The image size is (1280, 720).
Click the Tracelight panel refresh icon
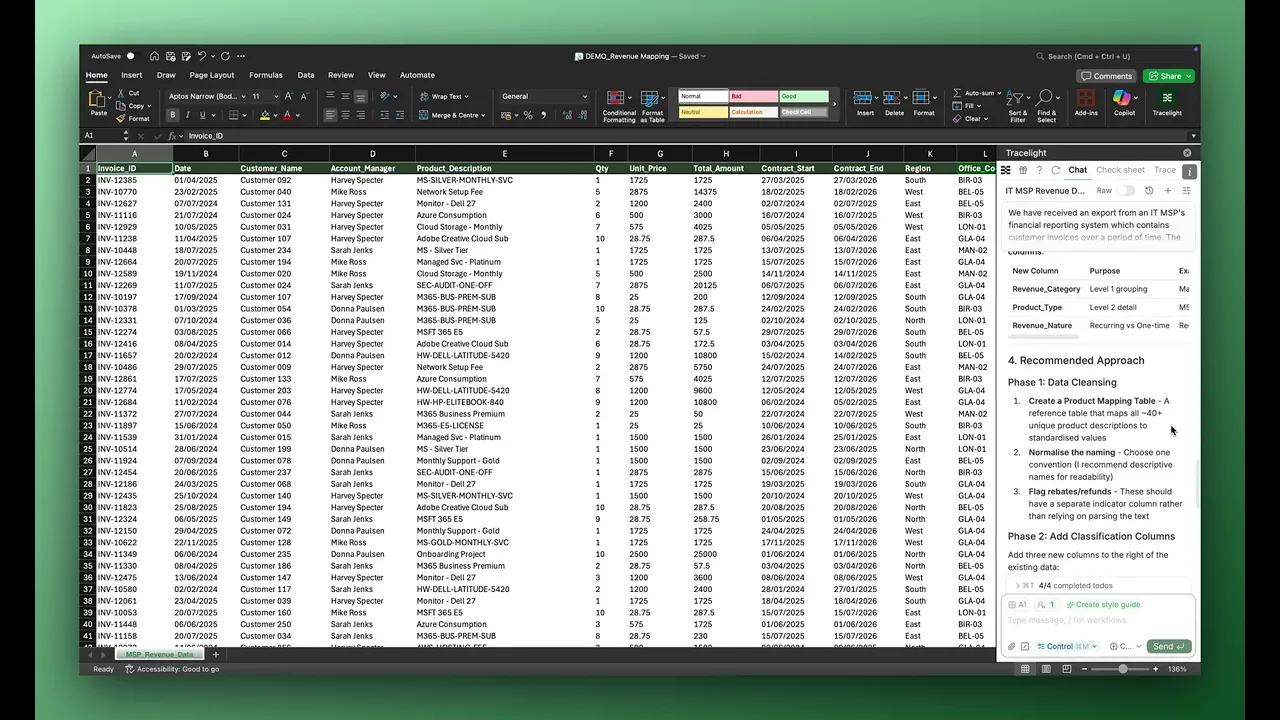click(1055, 170)
